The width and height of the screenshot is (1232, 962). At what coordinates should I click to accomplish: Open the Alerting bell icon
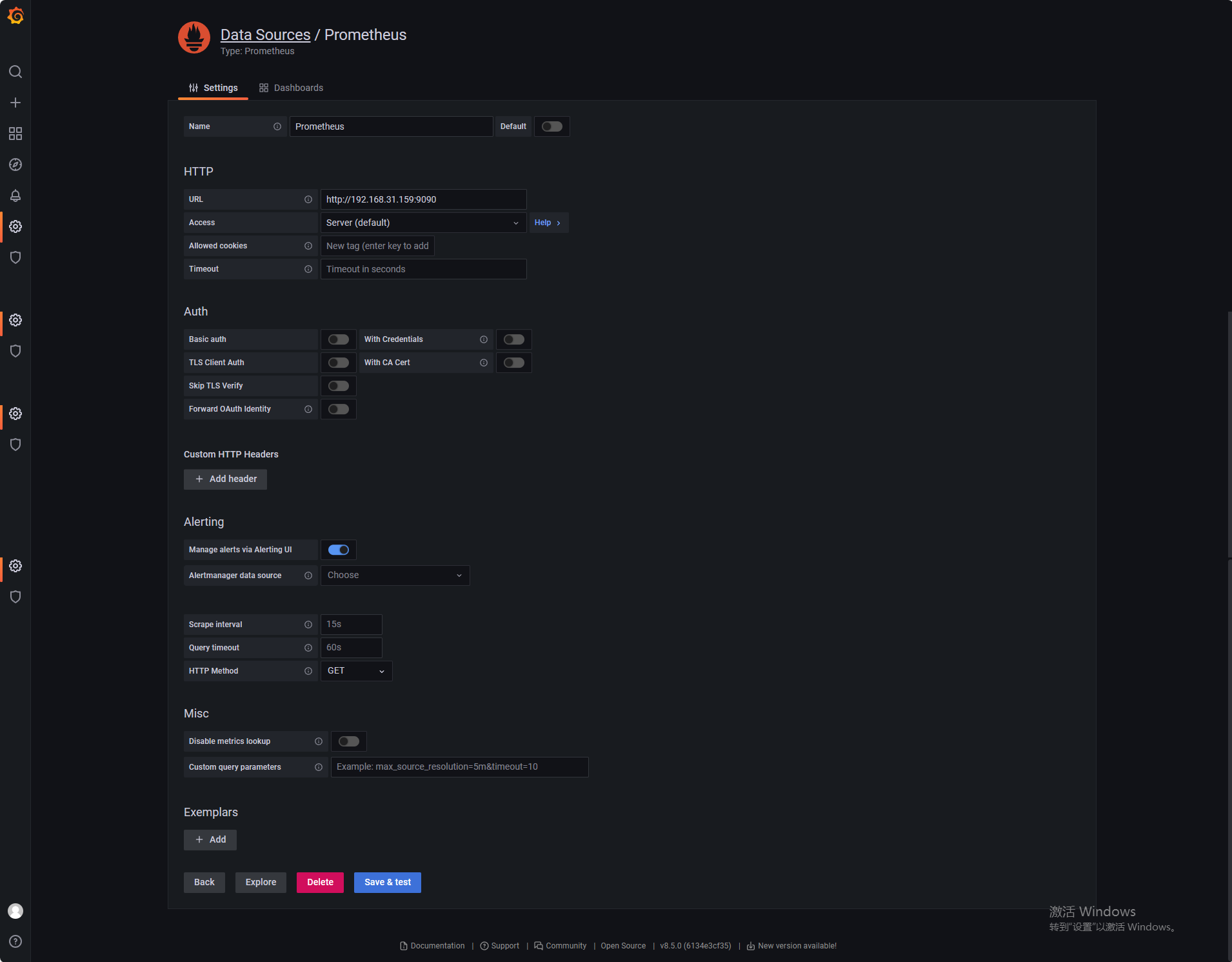pos(15,195)
